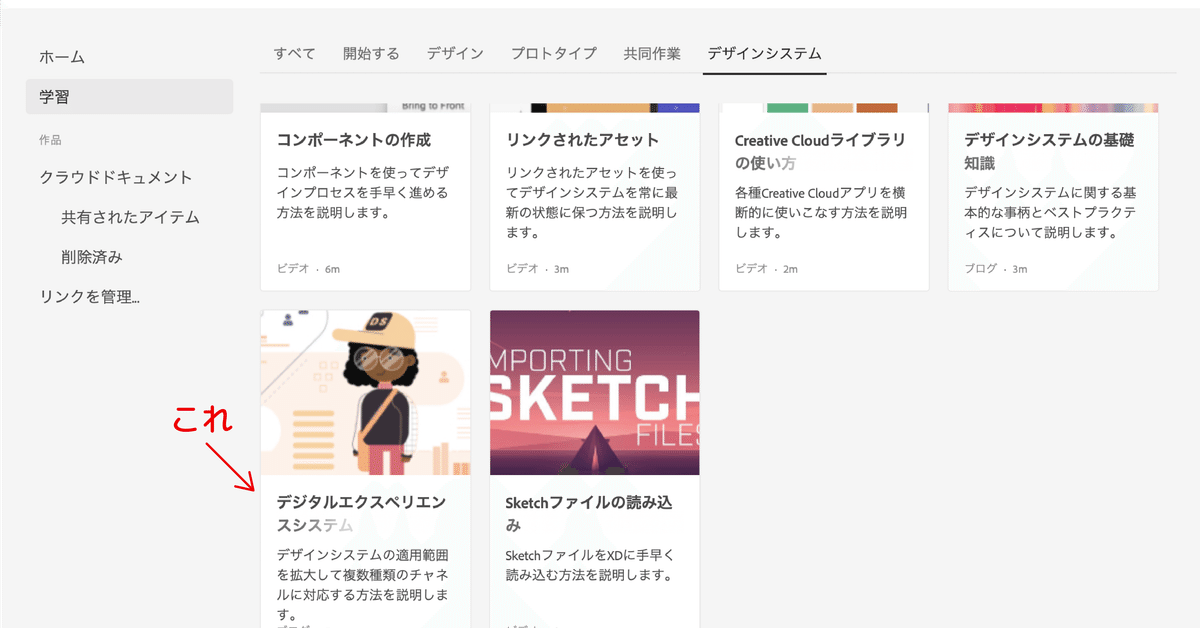Click デザインシステムの基礎知識 description text
The height and width of the screenshot is (628, 1200).
pyautogui.click(x=1050, y=212)
